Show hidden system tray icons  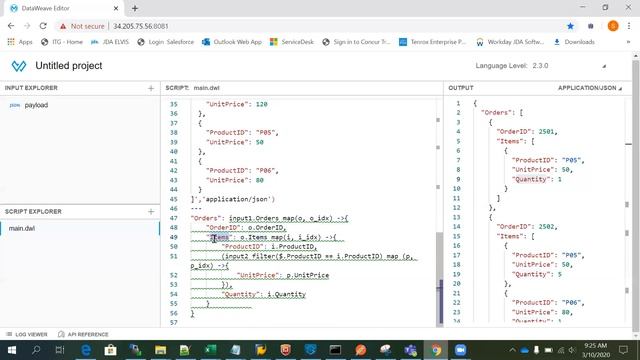click(x=512, y=350)
